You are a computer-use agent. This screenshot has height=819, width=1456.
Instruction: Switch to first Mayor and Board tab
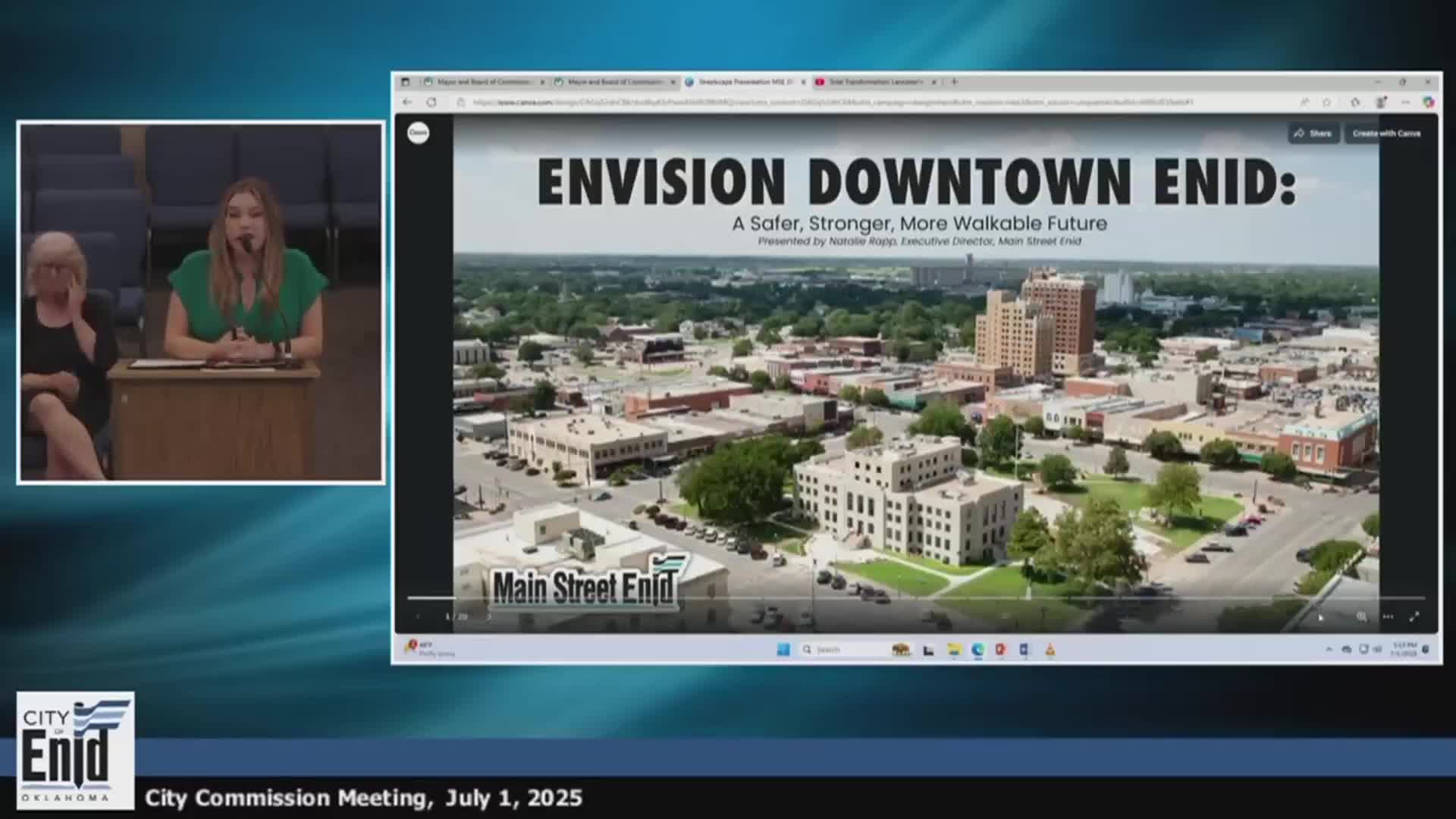click(x=482, y=82)
